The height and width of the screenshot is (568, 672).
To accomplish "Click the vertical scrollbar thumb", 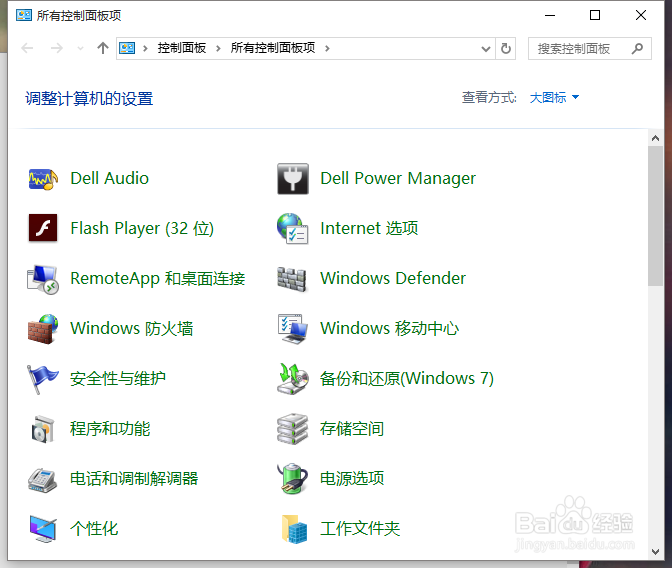I will (x=655, y=216).
